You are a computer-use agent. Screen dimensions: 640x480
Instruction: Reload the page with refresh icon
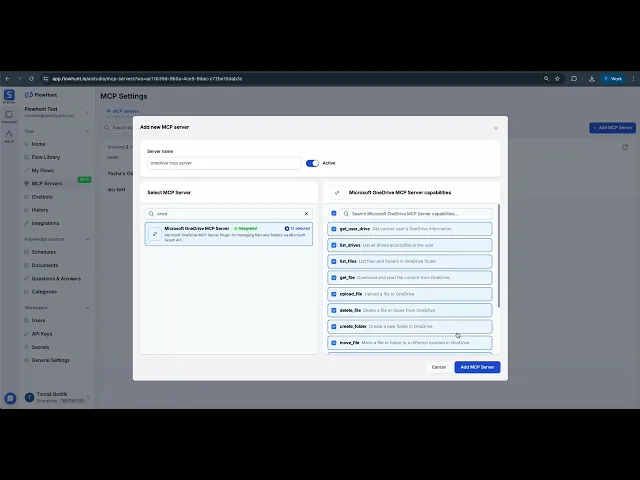click(x=31, y=79)
